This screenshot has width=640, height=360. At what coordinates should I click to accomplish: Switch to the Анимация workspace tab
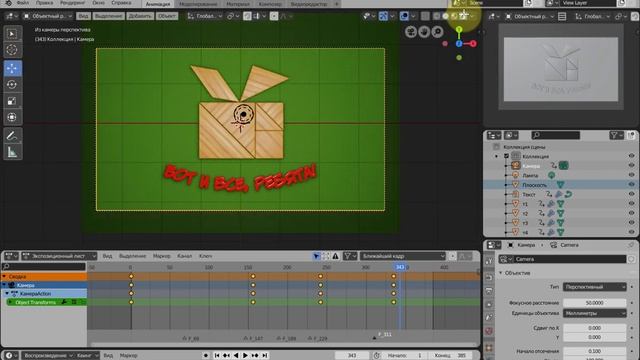pyautogui.click(x=158, y=4)
